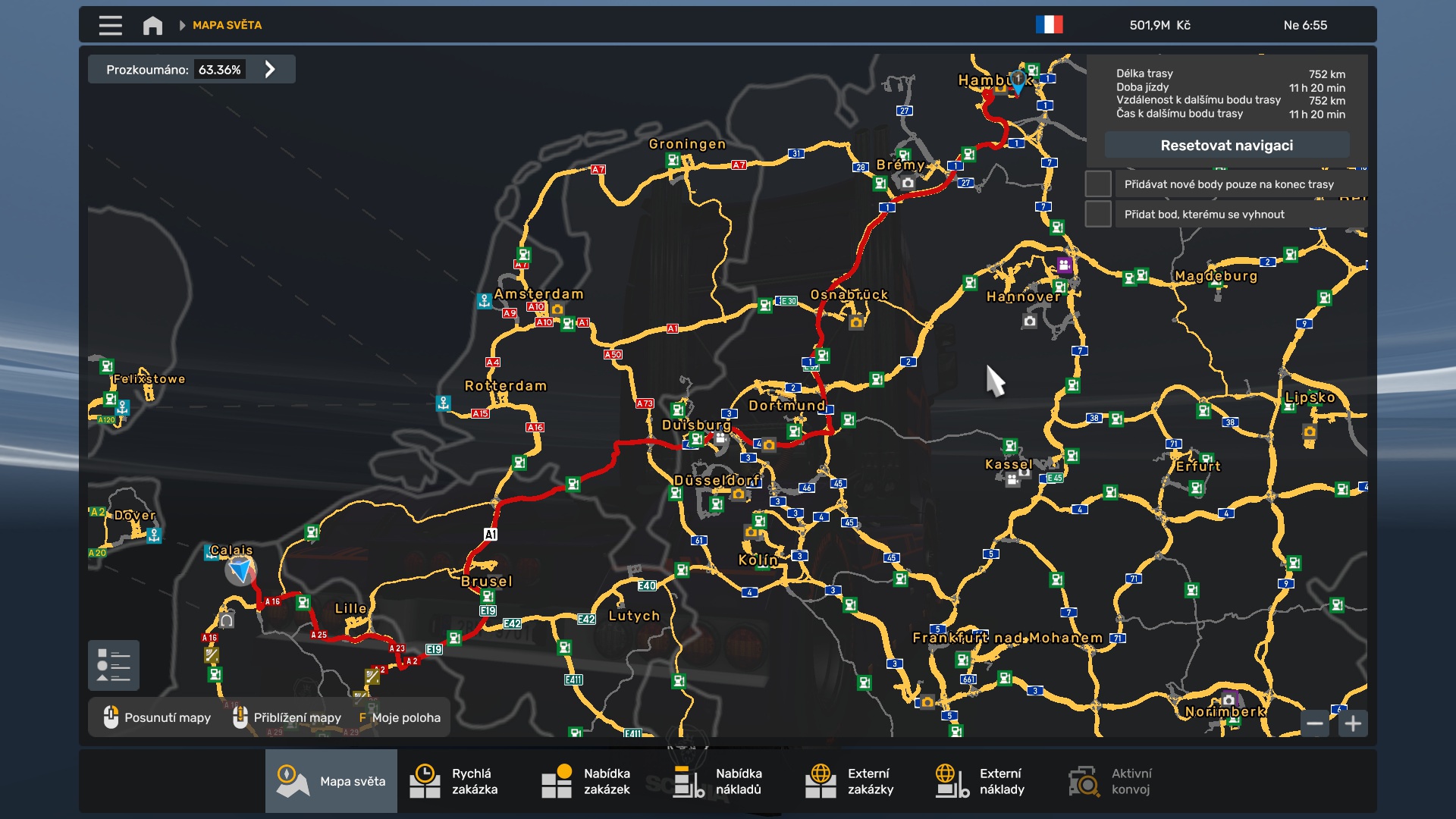Click the Rotterdam port anchor icon
1456x819 pixels.
[444, 403]
